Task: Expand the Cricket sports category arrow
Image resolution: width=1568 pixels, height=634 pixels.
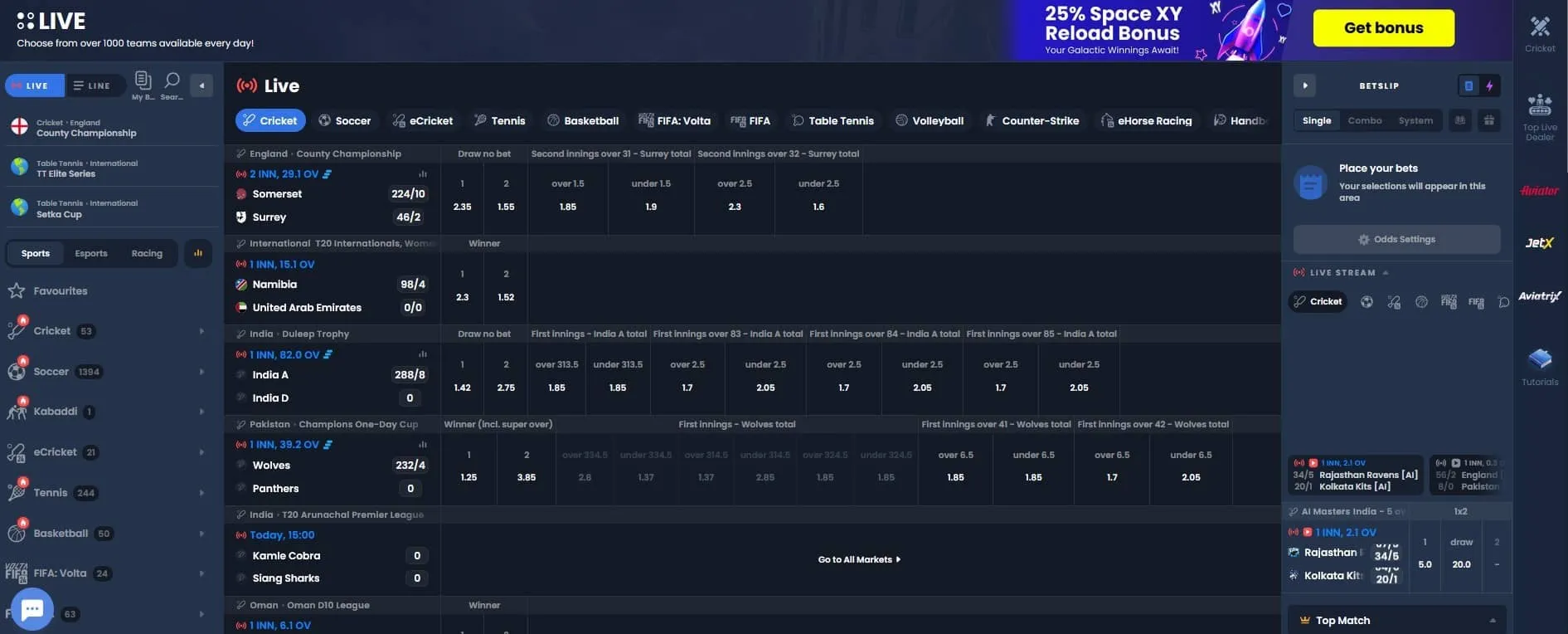Action: click(x=201, y=331)
